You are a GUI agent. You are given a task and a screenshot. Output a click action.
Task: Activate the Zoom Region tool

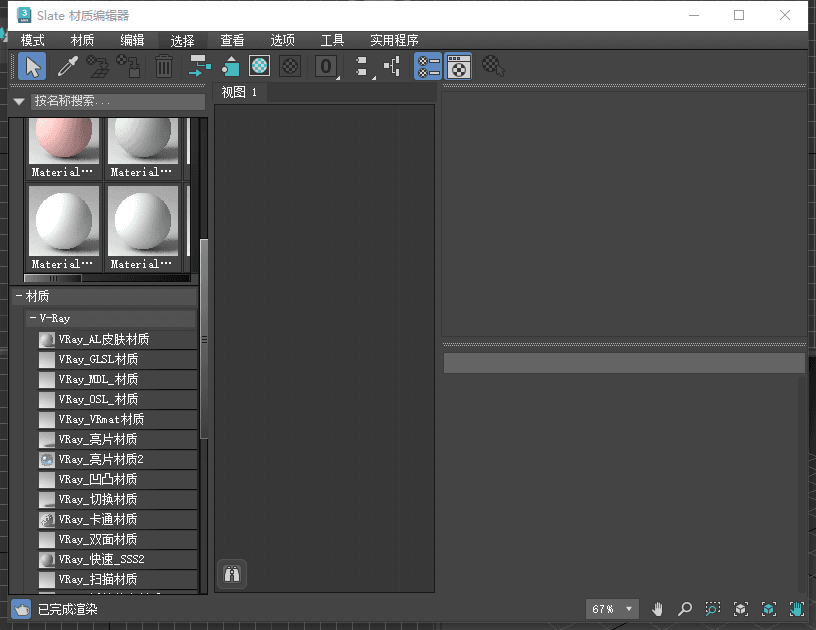point(712,609)
